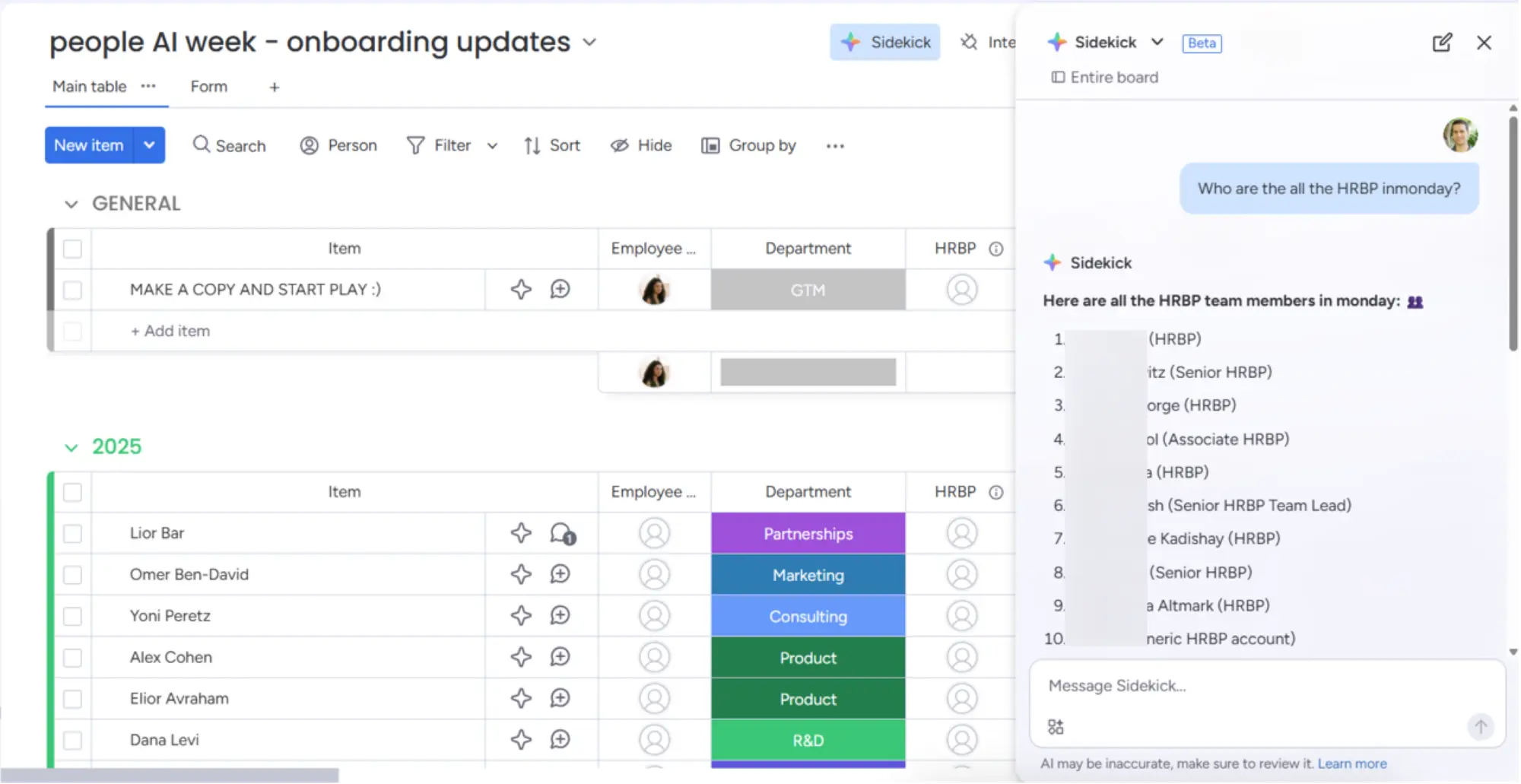Check the Lior Bar row checkbox
This screenshot has height=784, width=1521.
pyautogui.click(x=72, y=534)
